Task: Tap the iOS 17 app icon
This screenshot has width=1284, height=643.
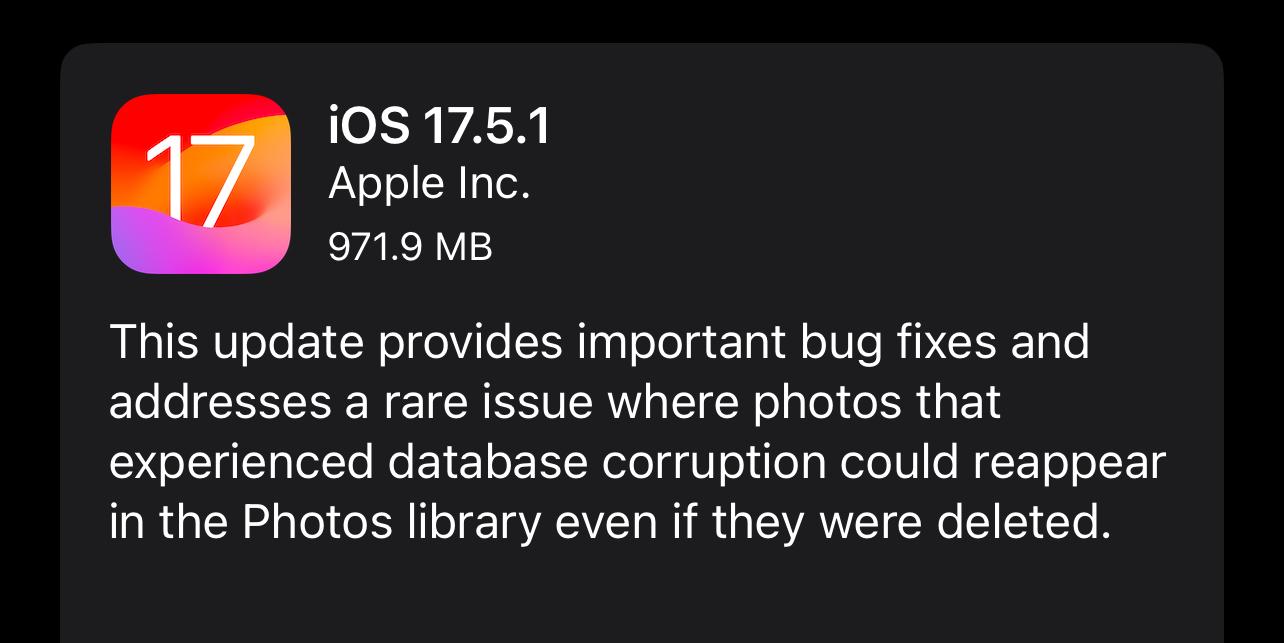Action: [x=201, y=184]
